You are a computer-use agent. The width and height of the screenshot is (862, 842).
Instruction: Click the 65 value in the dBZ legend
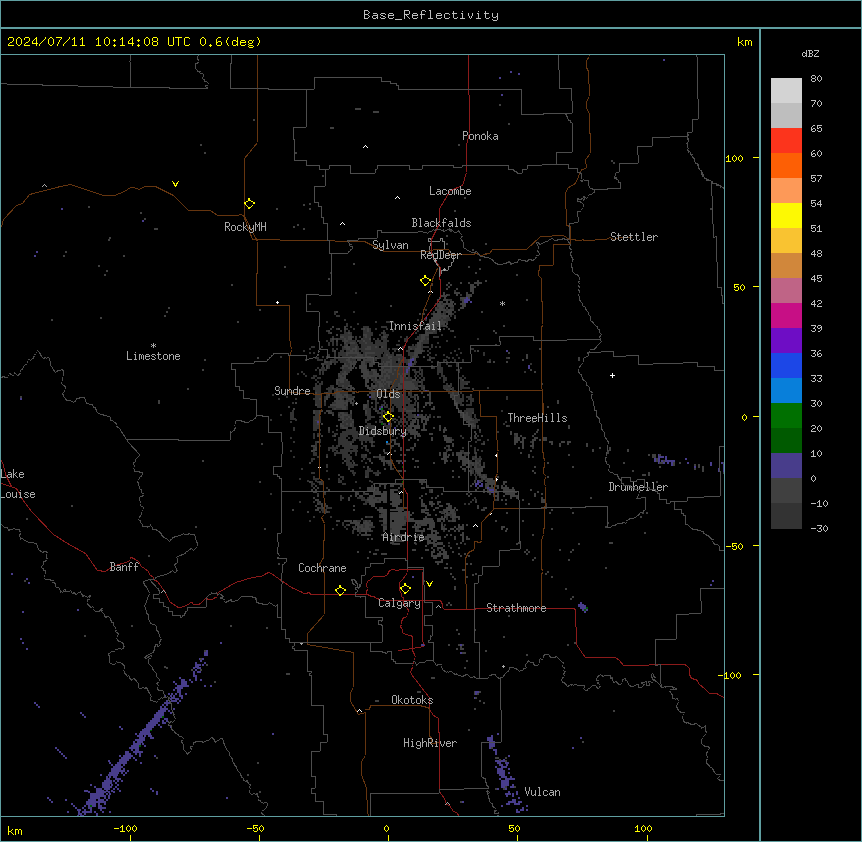pyautogui.click(x=816, y=128)
